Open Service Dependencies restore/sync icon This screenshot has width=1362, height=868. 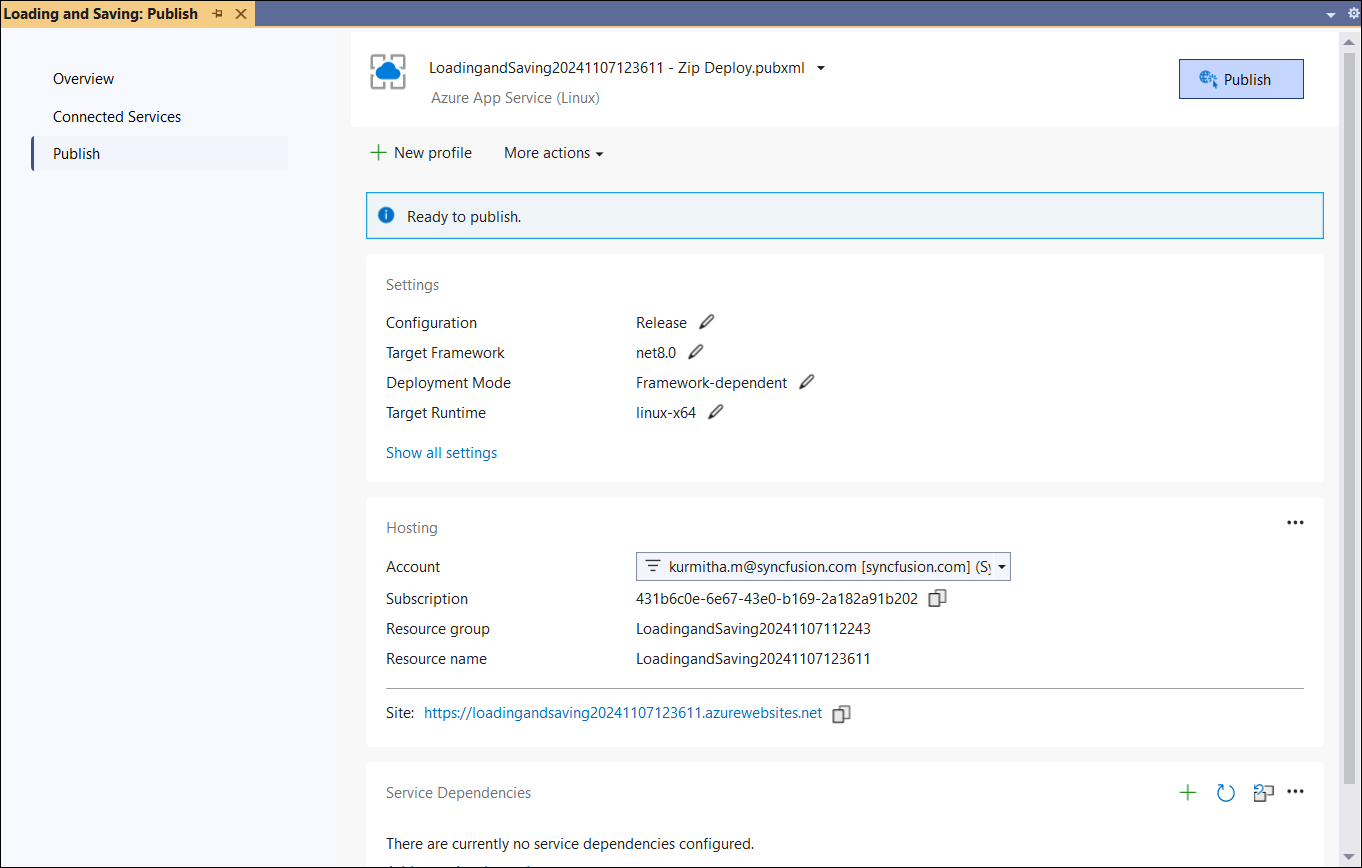coord(1264,793)
